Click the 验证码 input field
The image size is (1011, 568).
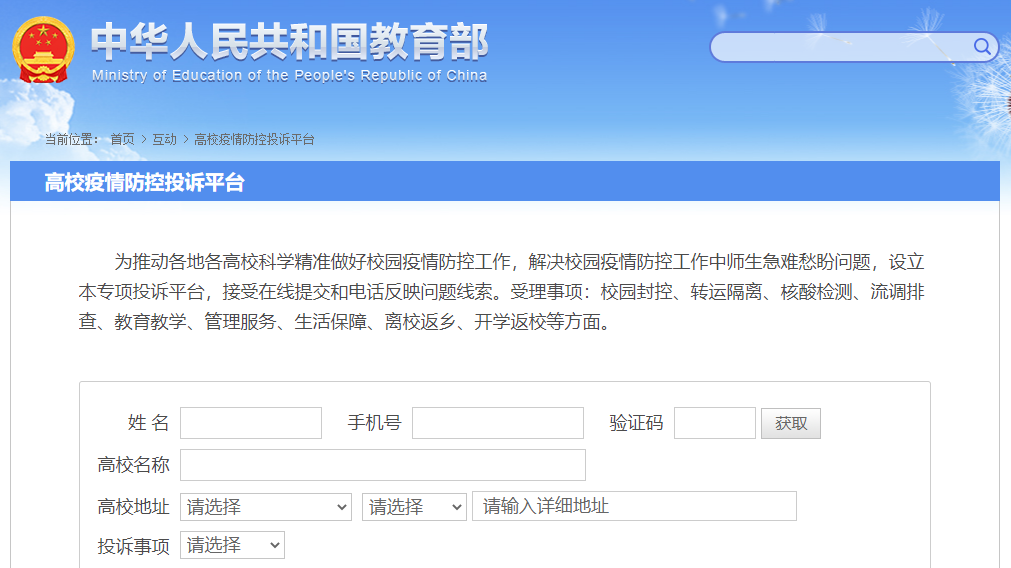[x=714, y=423]
